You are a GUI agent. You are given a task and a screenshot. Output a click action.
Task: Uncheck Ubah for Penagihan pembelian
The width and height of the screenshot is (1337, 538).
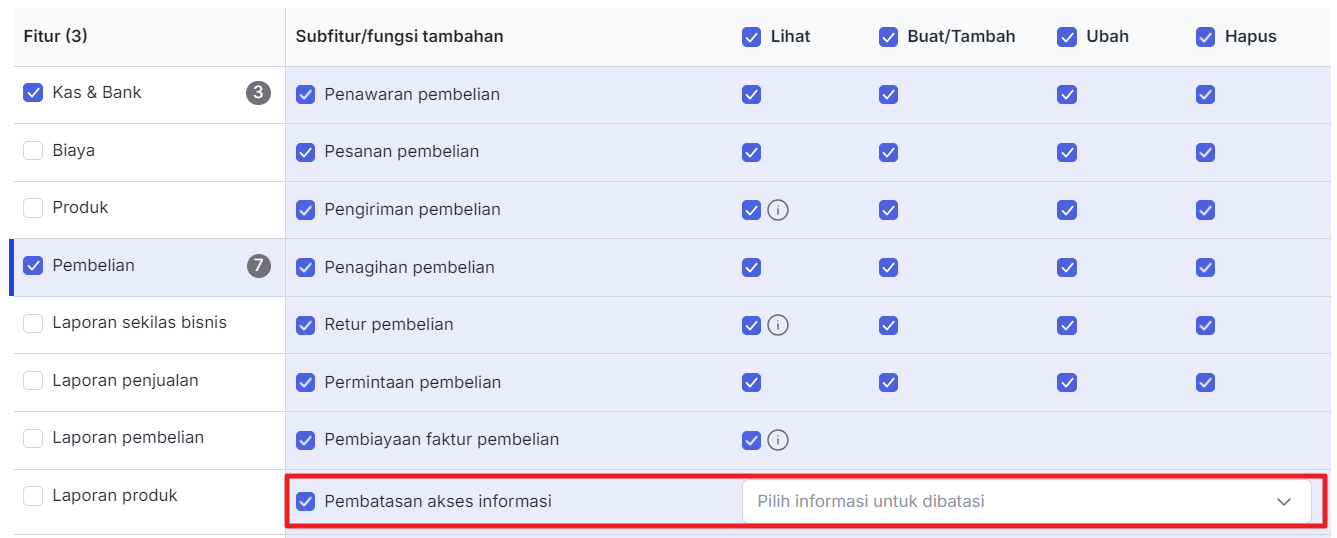point(1067,268)
